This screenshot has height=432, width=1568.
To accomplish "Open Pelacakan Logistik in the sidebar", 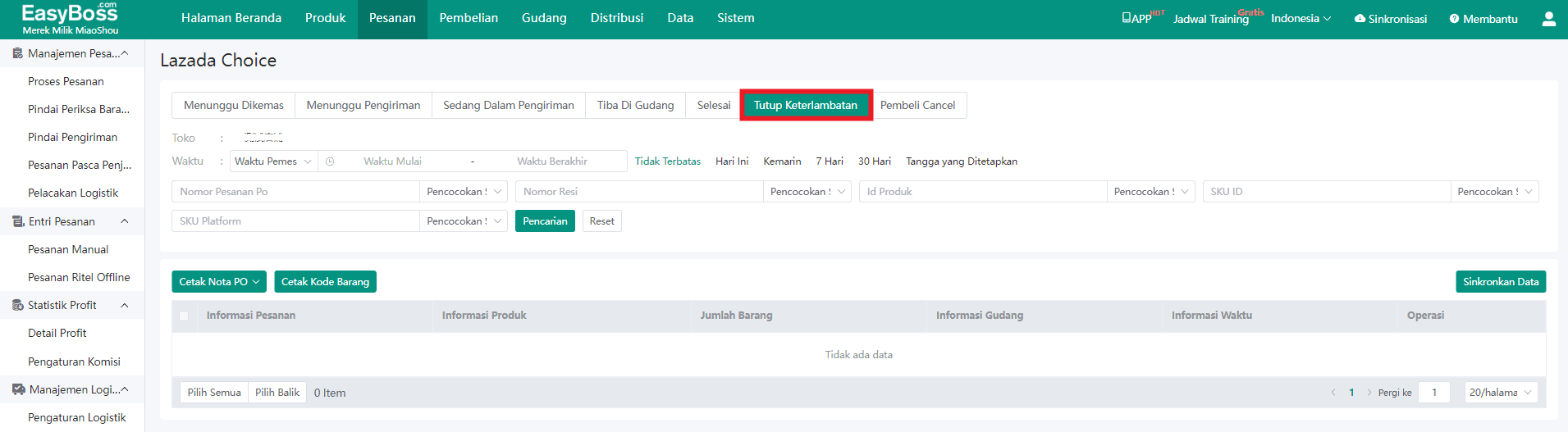I will 73,193.
